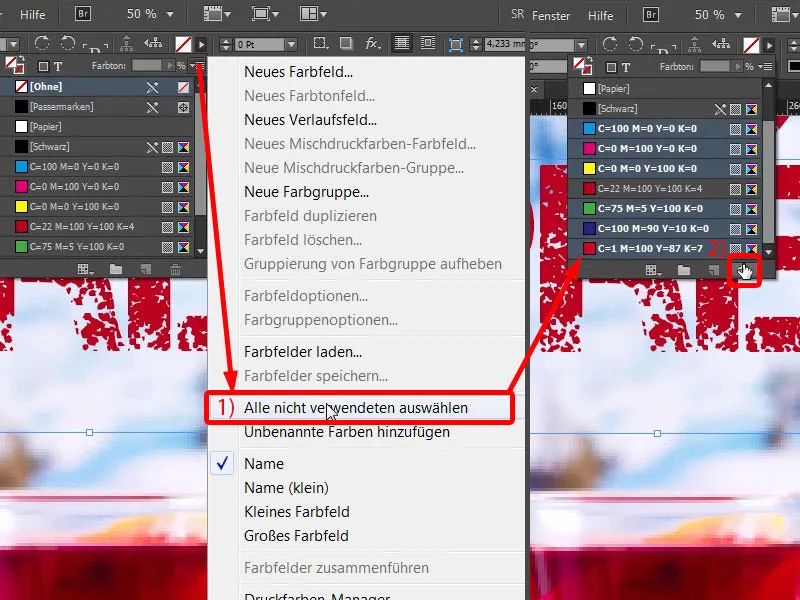Image resolution: width=800 pixels, height=600 pixels.
Task: Click trash icon in left swatches panel
Action: click(x=176, y=269)
